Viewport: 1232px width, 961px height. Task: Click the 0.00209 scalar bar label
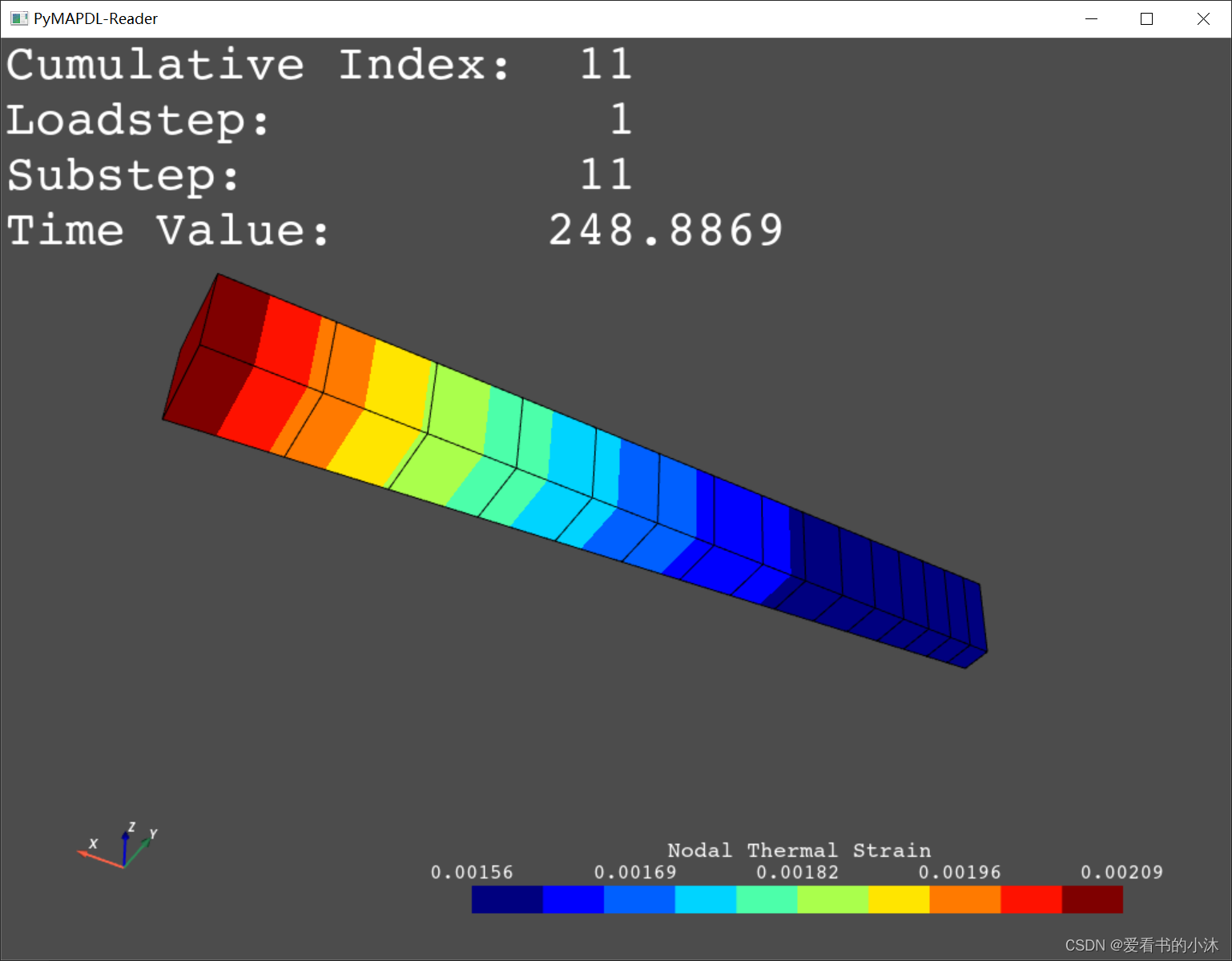(x=1121, y=872)
